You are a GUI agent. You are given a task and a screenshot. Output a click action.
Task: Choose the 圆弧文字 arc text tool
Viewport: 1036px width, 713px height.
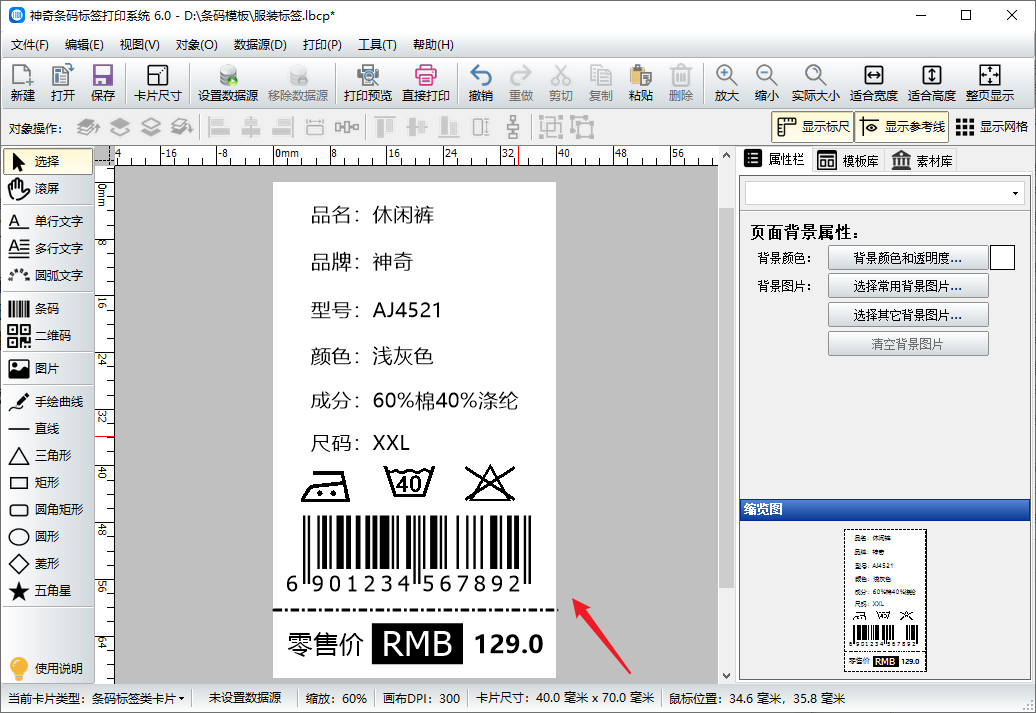pos(46,275)
